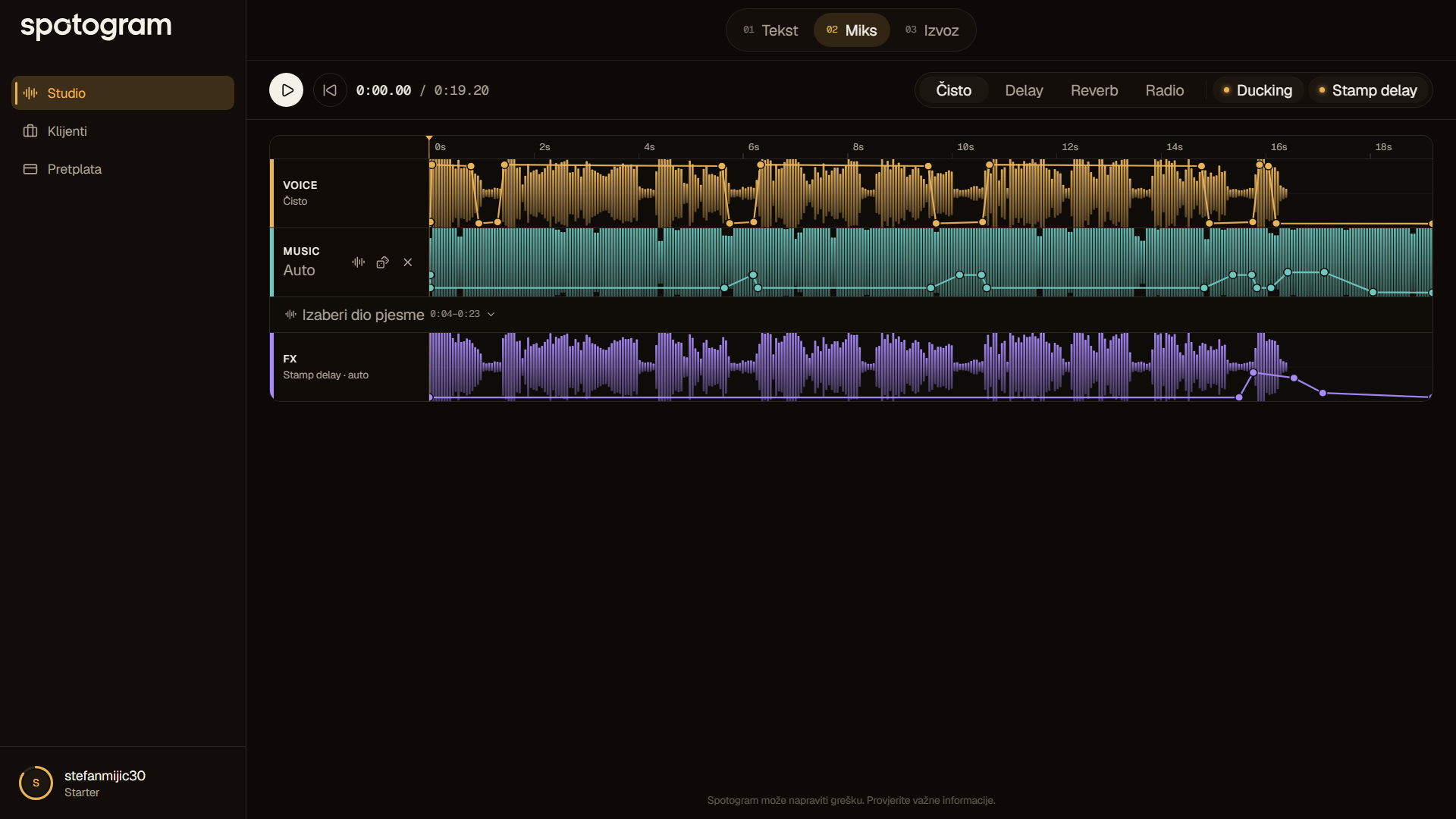This screenshot has height=819, width=1456.
Task: Switch to the 01 Tekst step
Action: 770,30
